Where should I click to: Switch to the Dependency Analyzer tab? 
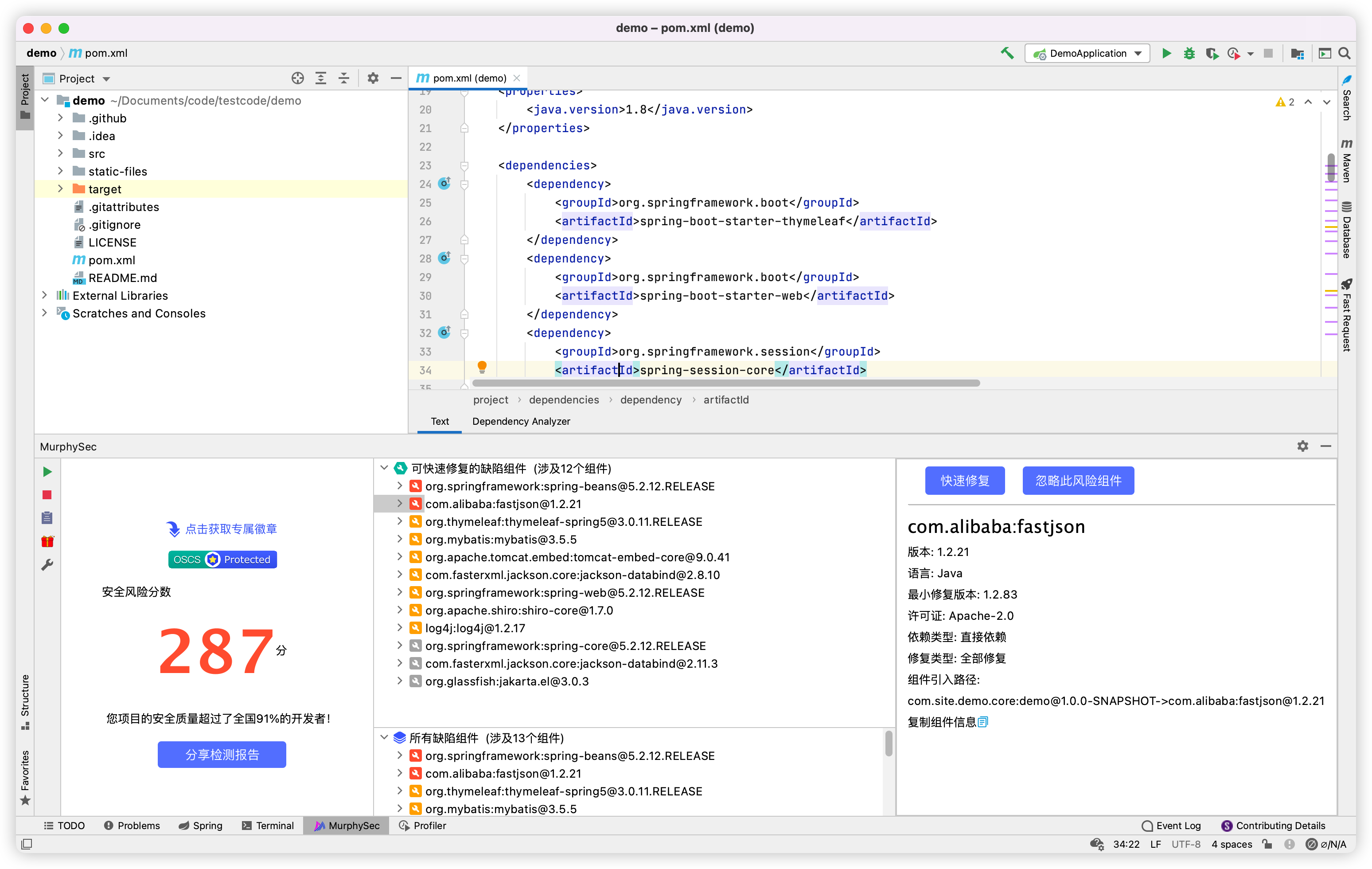(521, 421)
